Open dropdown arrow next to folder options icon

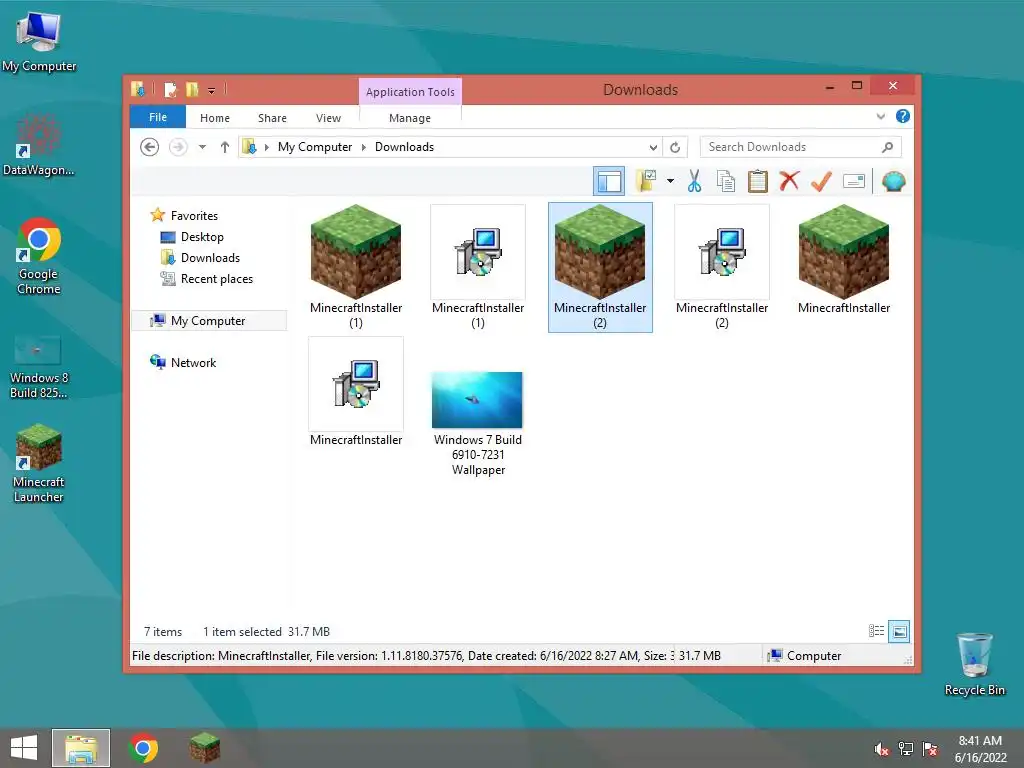pos(670,181)
